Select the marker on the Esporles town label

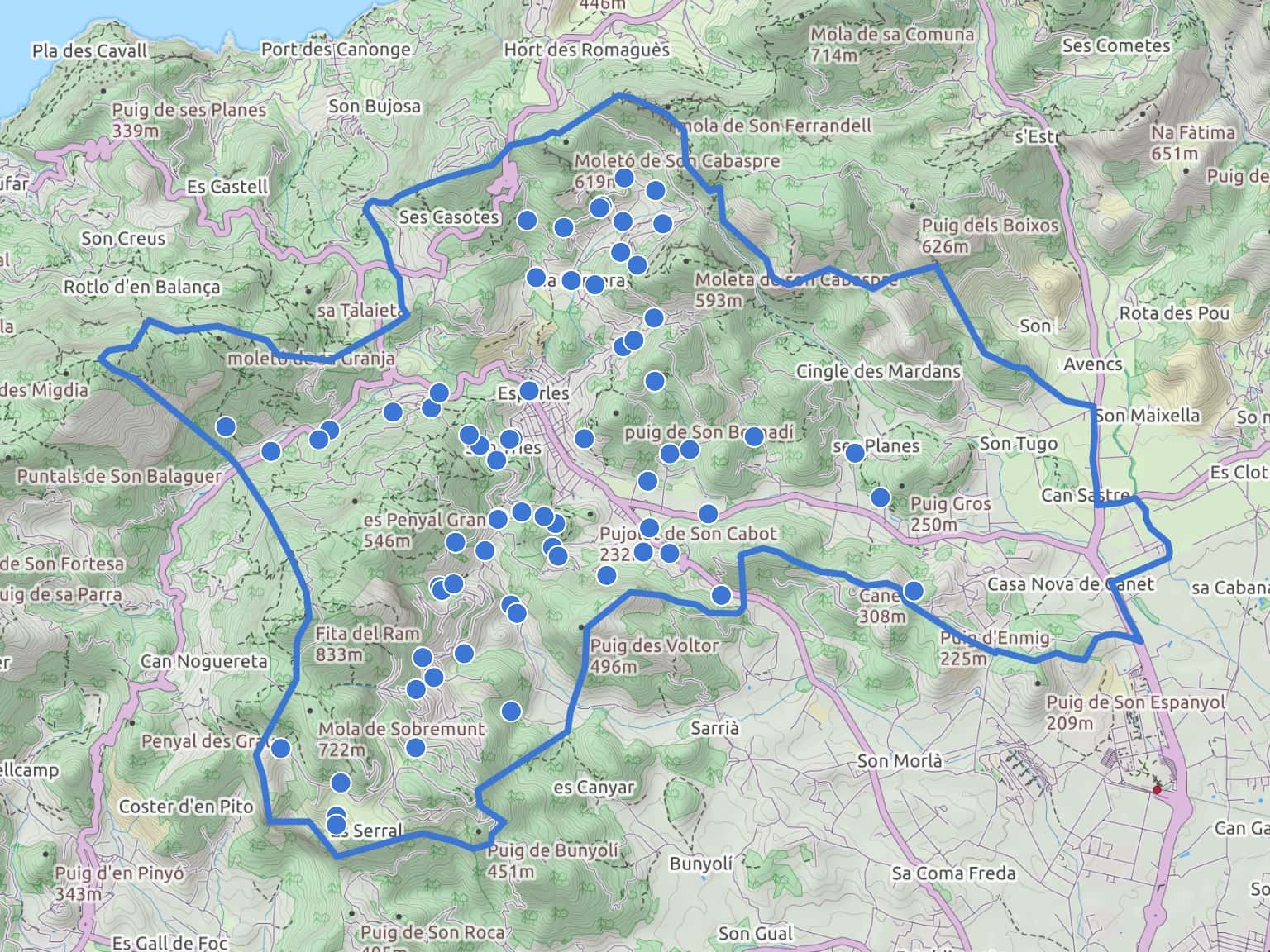click(528, 391)
